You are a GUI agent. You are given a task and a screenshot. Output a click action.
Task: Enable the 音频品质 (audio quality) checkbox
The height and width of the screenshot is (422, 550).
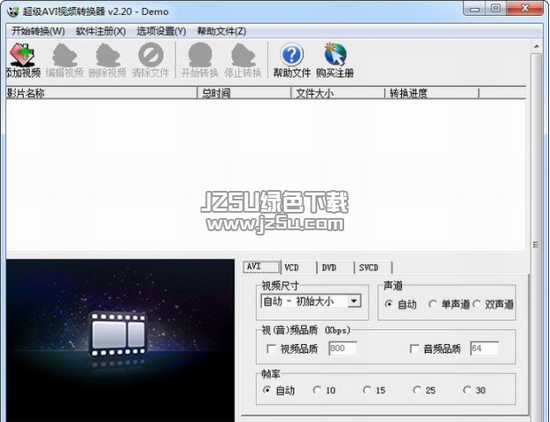pos(414,349)
